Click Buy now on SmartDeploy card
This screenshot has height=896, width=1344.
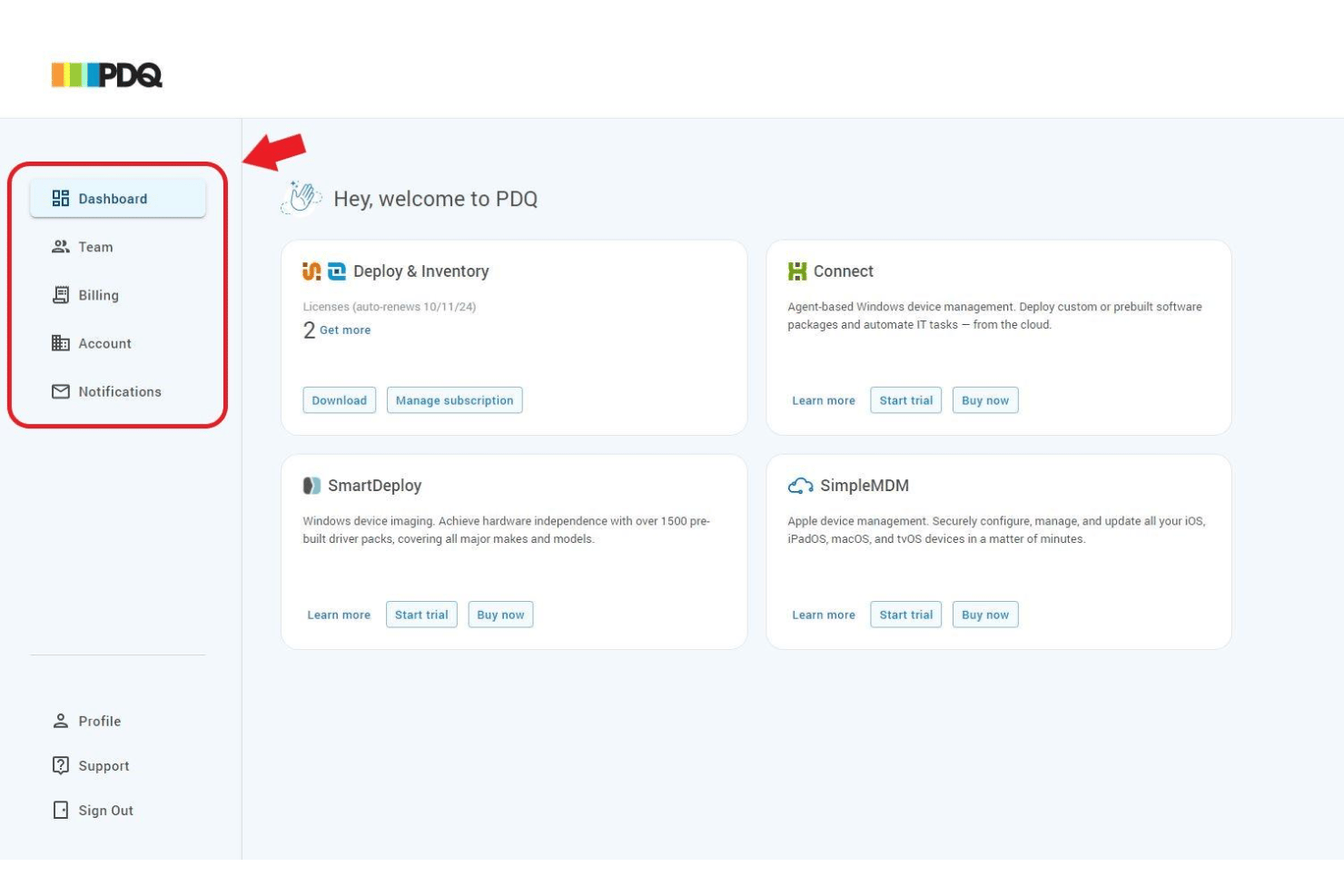[500, 615]
